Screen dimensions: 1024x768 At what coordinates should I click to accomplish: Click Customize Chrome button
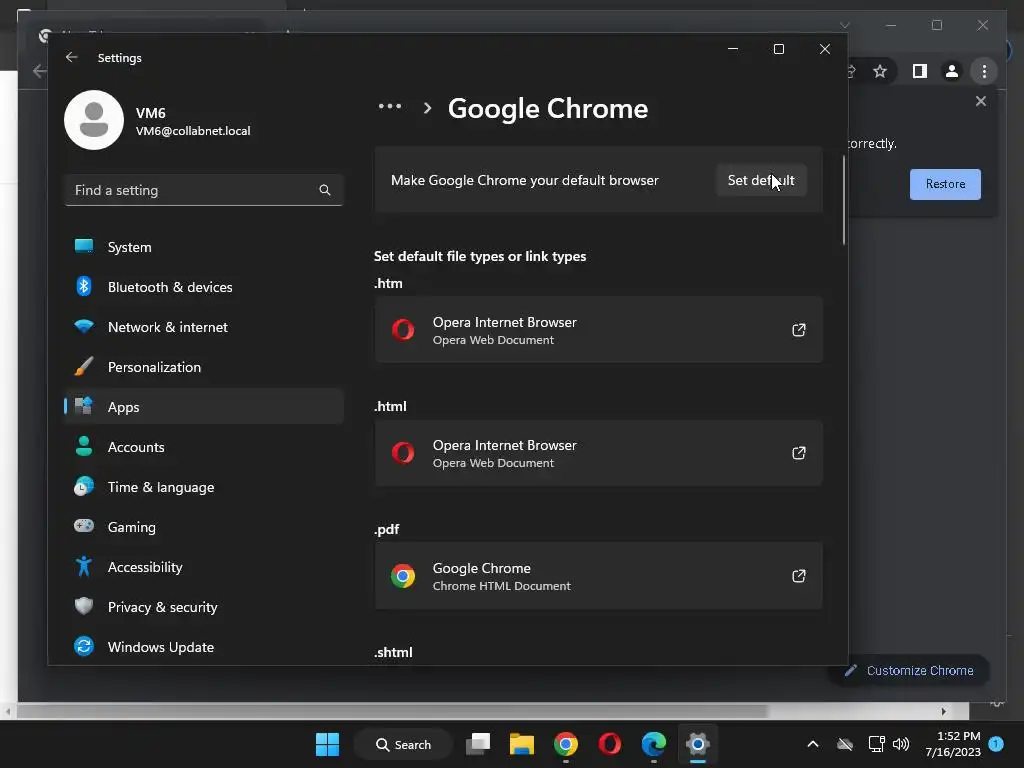point(910,671)
